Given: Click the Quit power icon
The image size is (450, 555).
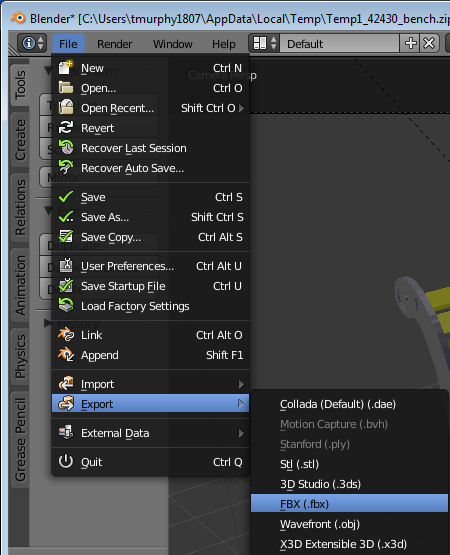Looking at the screenshot, I should point(65,462).
